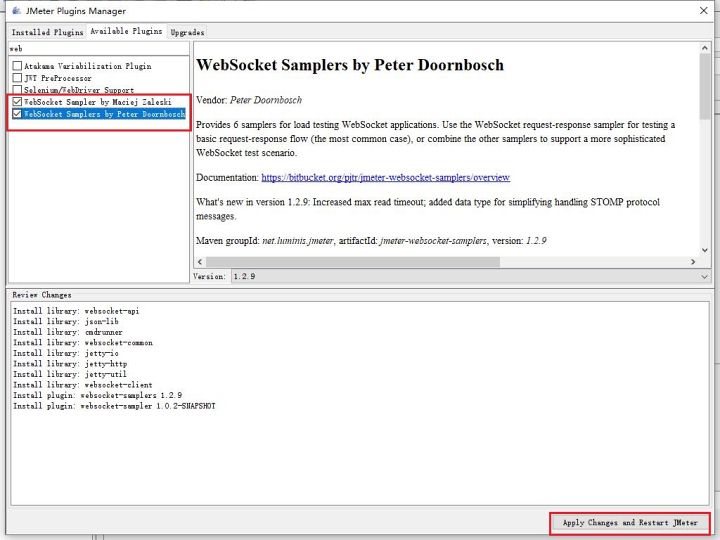Viewport: 720px width, 540px height.
Task: Click the JMeter feather icon in title bar
Action: pos(17,10)
